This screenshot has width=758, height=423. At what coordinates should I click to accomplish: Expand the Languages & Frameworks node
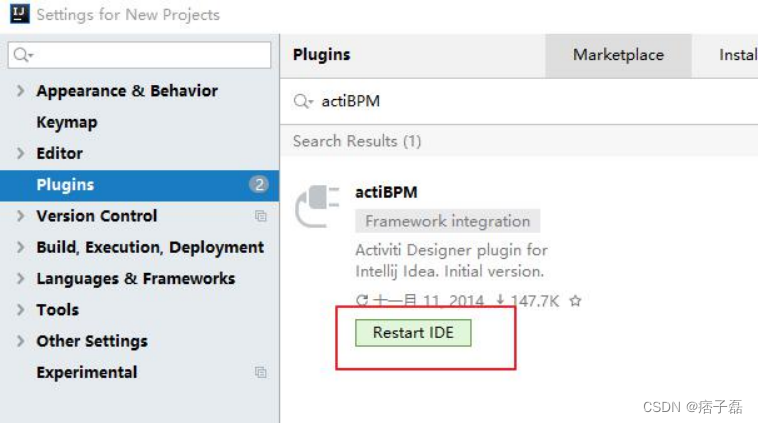21,278
